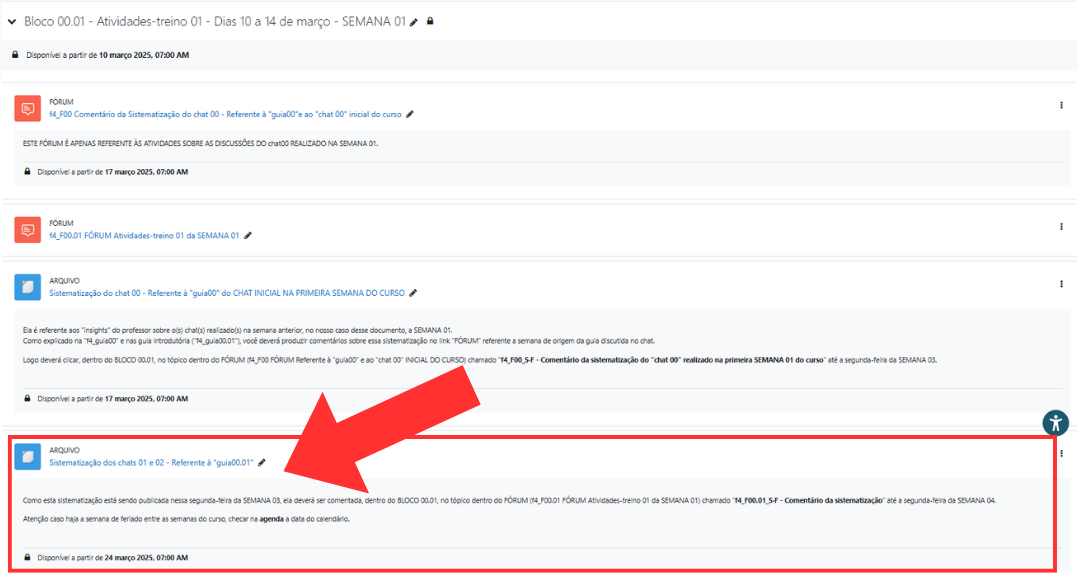
Task: Edit title of f4_F00 Comentário forum via pencil
Action: [410, 114]
